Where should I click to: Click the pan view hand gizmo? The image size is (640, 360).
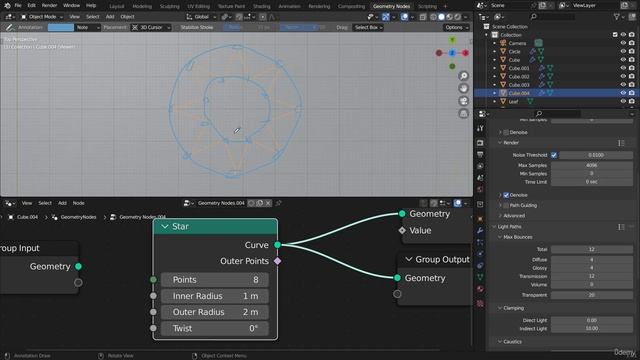(463, 89)
